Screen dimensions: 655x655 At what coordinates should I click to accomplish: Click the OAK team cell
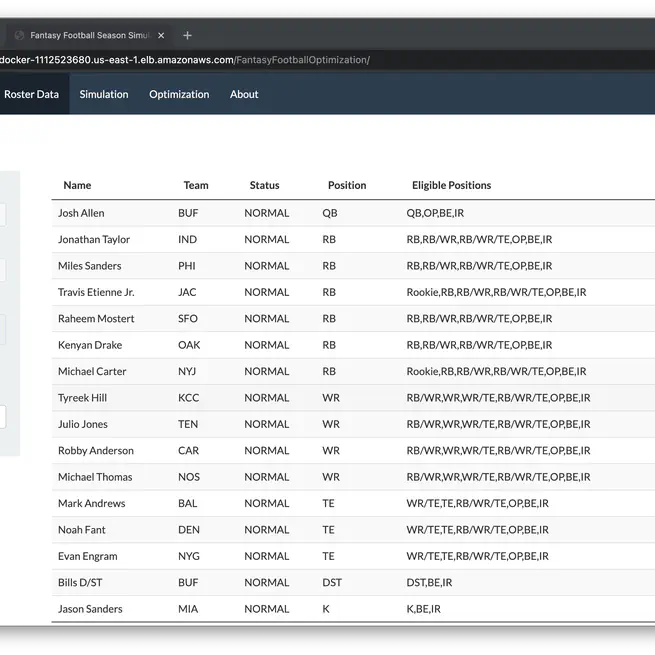pos(189,345)
